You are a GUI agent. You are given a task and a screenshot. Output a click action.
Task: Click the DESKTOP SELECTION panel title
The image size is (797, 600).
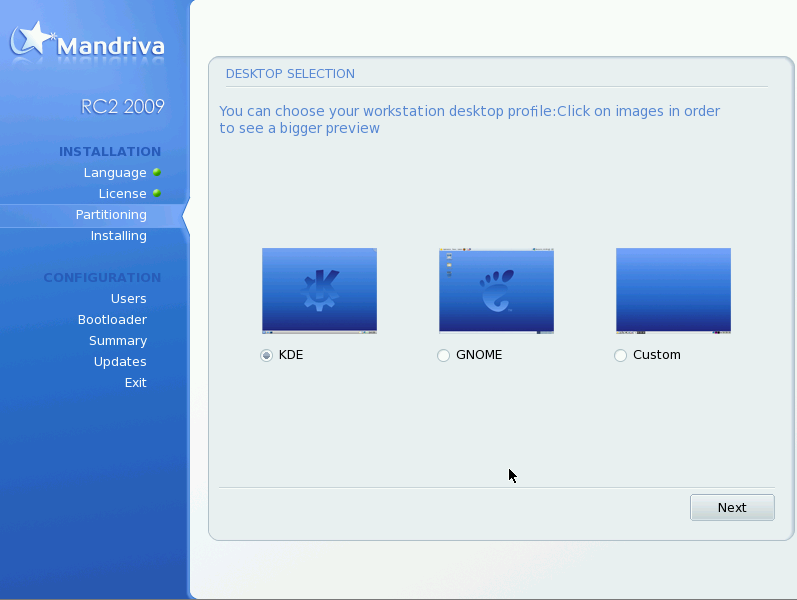(290, 74)
